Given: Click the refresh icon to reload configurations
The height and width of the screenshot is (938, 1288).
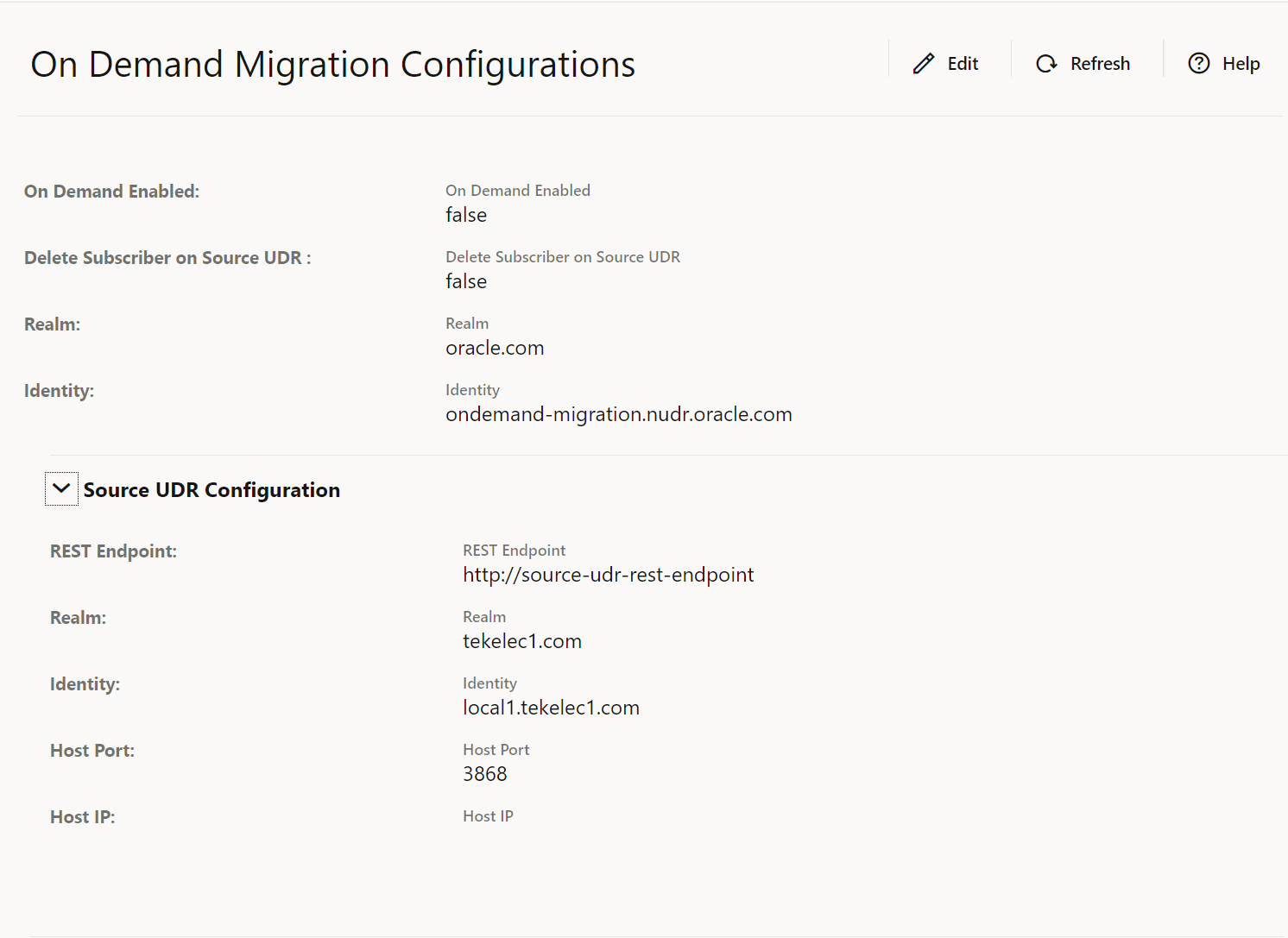Looking at the screenshot, I should click(1046, 63).
